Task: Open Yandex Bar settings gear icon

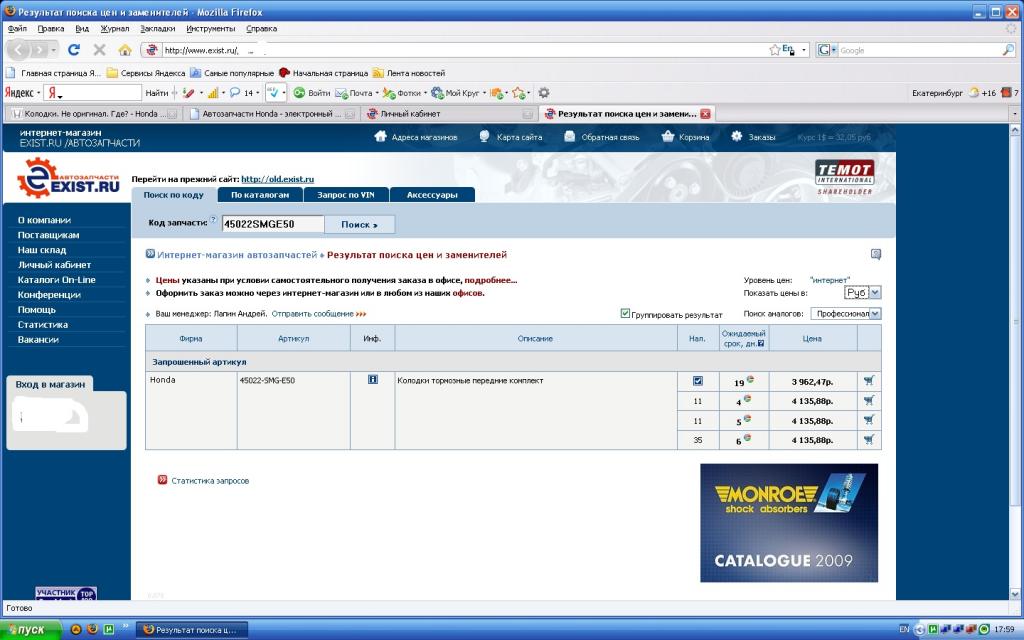Action: click(x=543, y=93)
